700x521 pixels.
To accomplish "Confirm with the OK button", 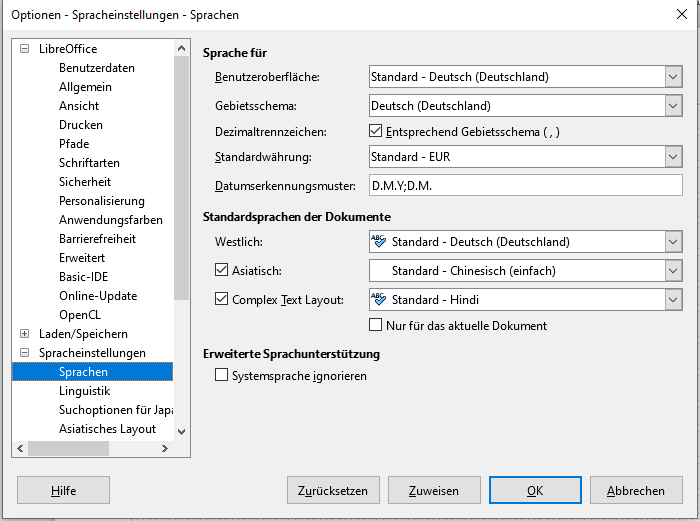I will (x=535, y=490).
